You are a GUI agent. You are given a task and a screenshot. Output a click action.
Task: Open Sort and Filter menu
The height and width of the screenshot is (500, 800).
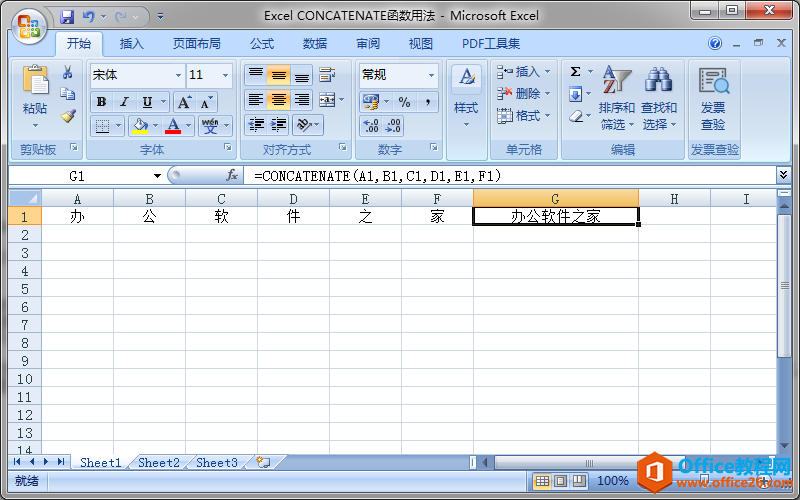[x=616, y=98]
